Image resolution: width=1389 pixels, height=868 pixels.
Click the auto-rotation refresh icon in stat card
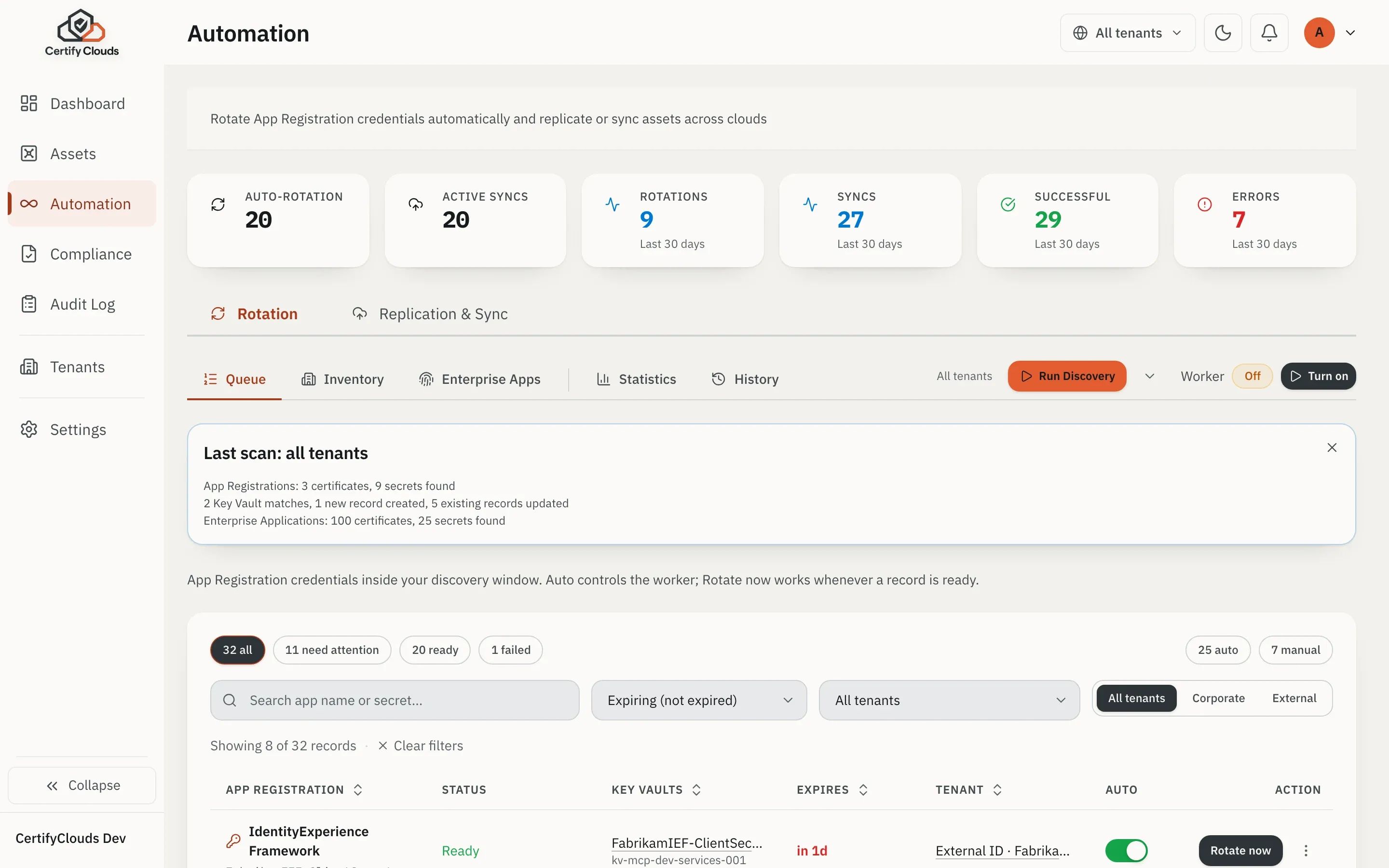[218, 204]
